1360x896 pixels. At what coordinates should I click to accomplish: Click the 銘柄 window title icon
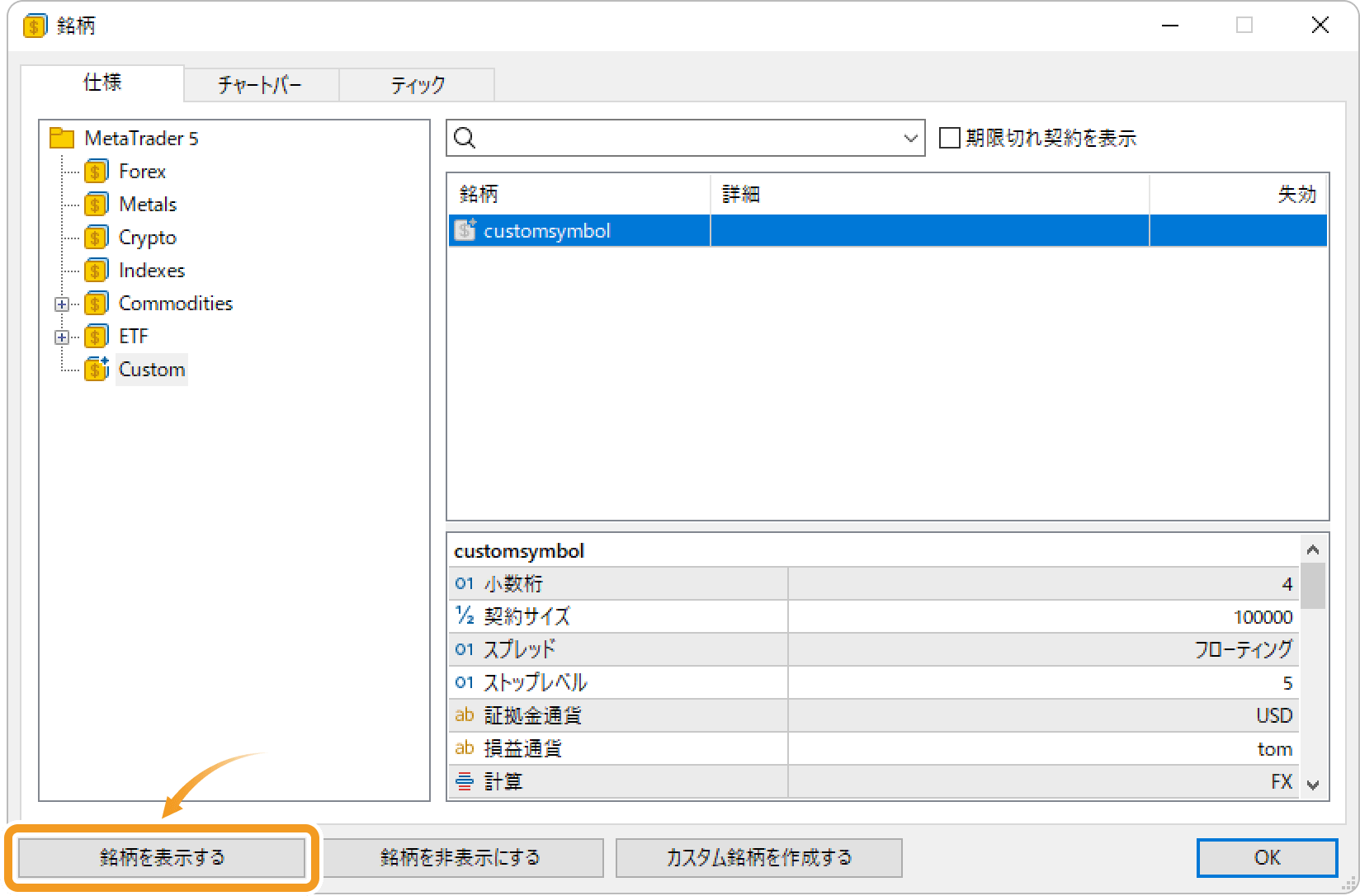pos(35,26)
